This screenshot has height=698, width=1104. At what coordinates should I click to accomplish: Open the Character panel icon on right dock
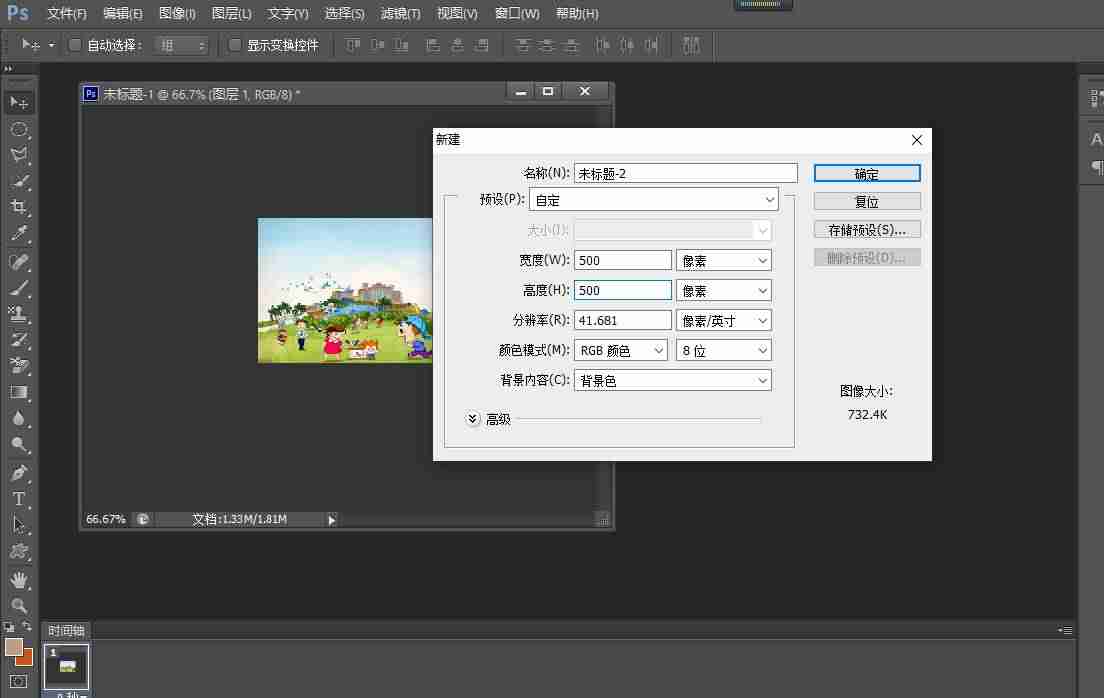click(1096, 139)
